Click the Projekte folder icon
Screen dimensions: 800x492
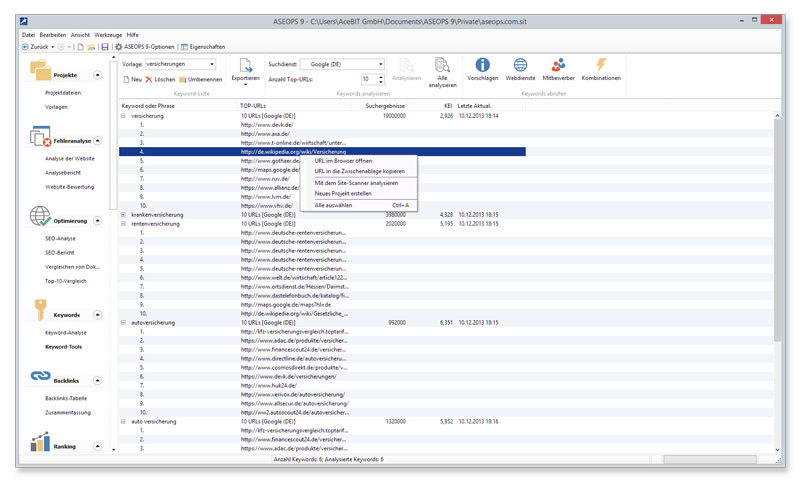(x=40, y=70)
